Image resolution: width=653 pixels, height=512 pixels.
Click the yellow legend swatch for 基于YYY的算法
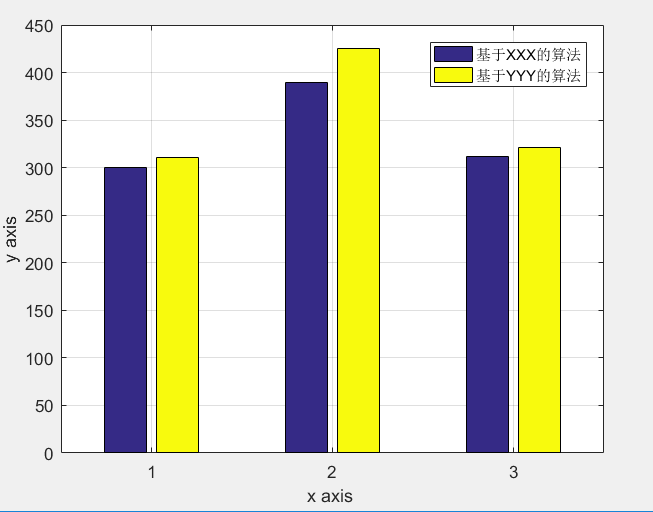coord(453,75)
